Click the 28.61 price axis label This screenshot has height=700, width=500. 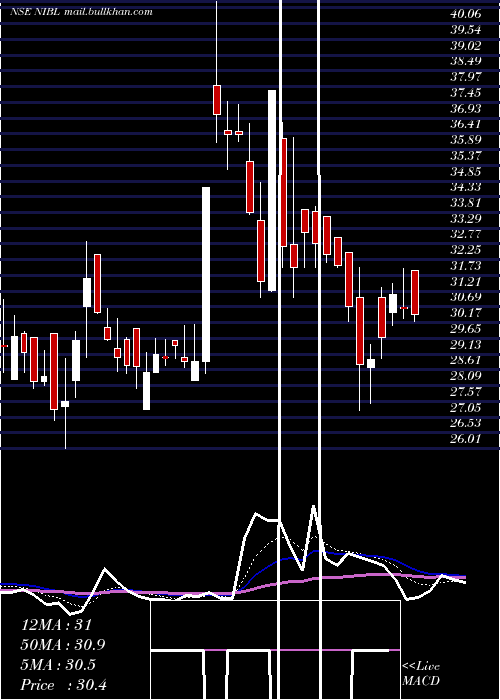coord(466,360)
